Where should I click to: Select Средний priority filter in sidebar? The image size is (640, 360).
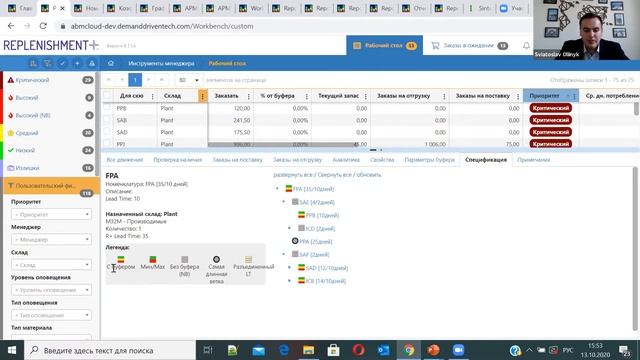(49, 133)
